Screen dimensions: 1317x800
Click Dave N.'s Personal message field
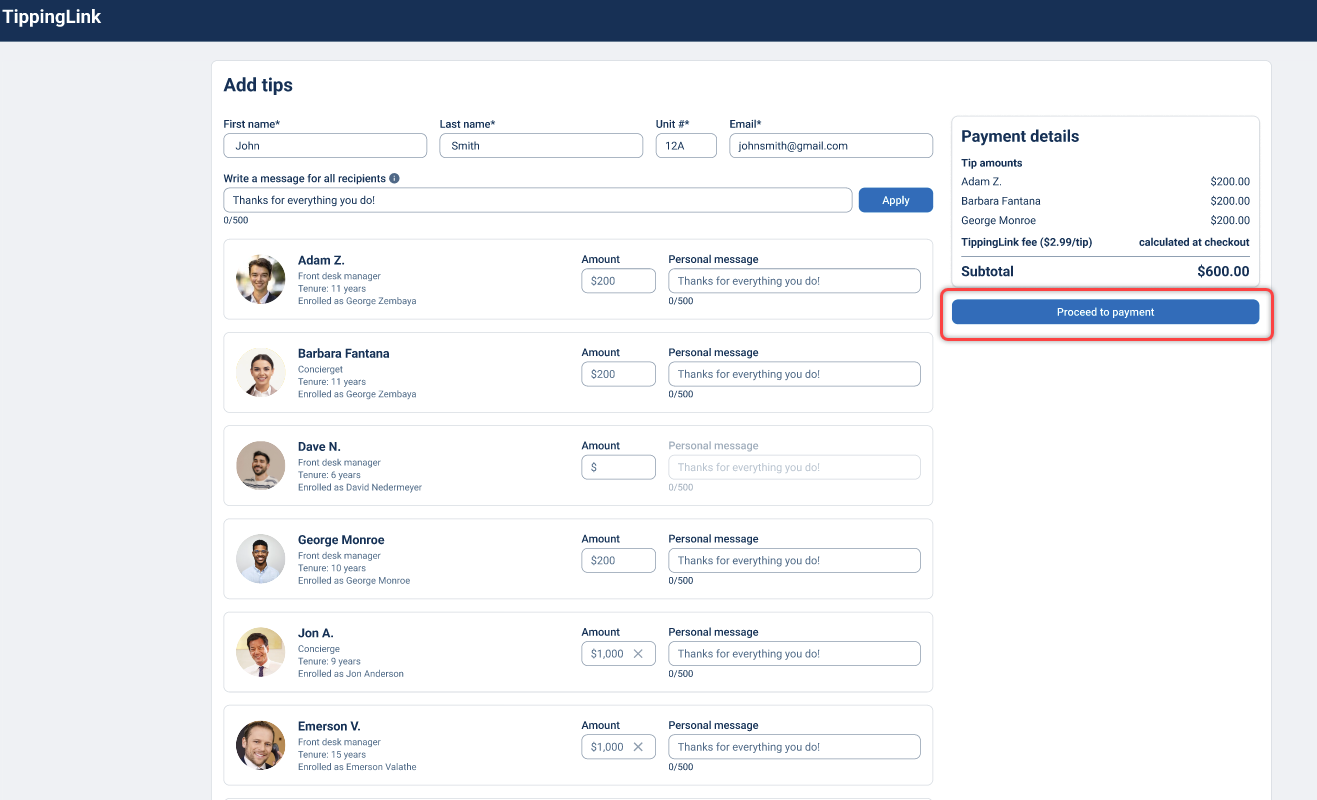pos(794,467)
